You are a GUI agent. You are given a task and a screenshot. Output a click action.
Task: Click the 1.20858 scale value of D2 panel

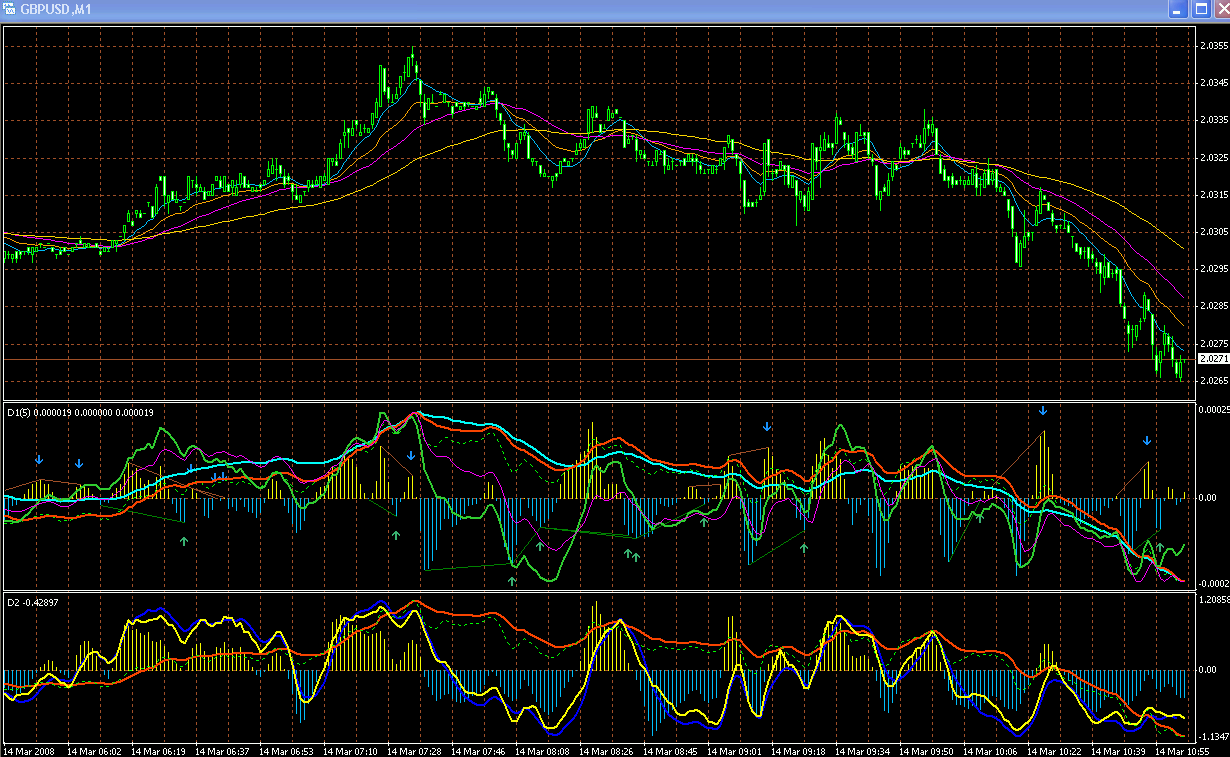click(1213, 600)
